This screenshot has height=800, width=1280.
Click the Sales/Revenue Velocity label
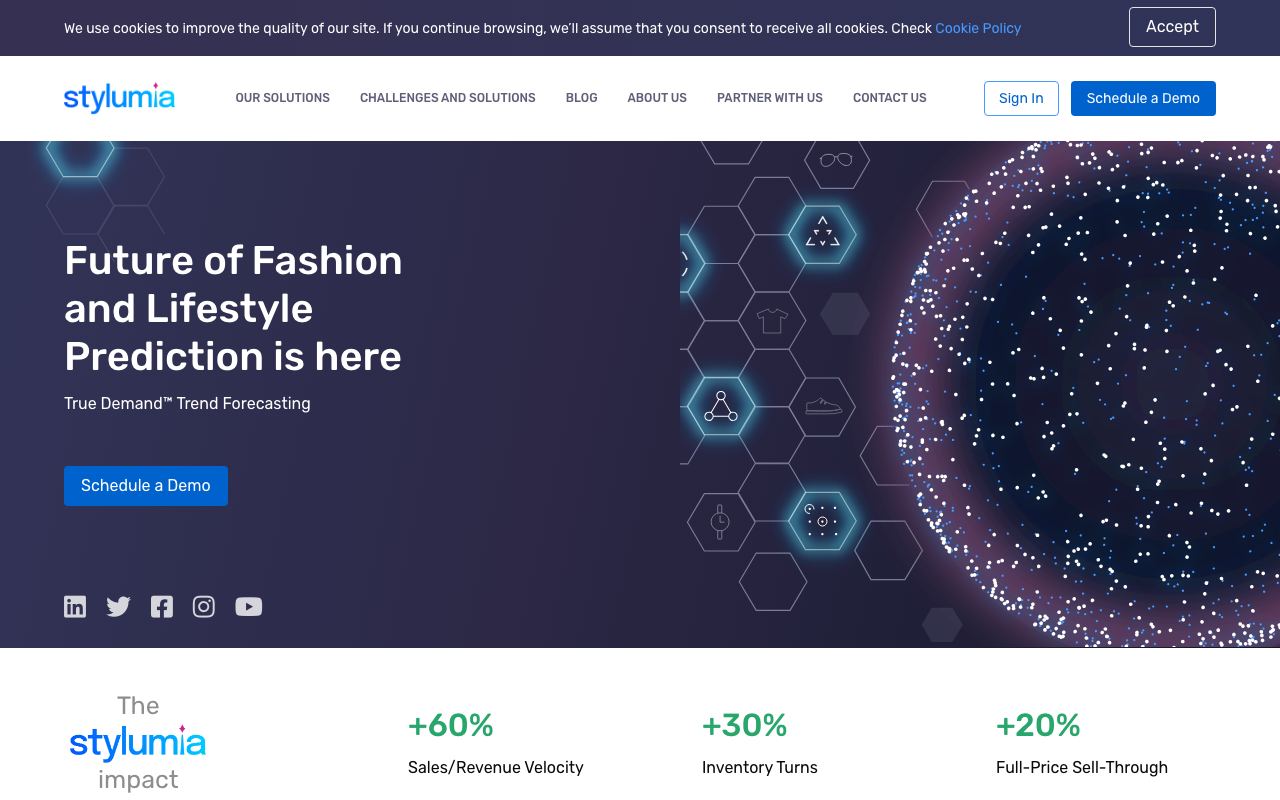point(496,767)
